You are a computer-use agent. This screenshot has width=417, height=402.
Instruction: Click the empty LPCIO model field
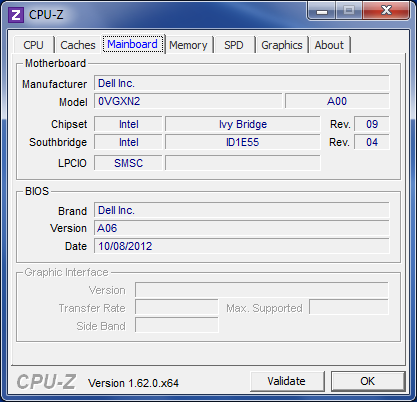coord(243,163)
